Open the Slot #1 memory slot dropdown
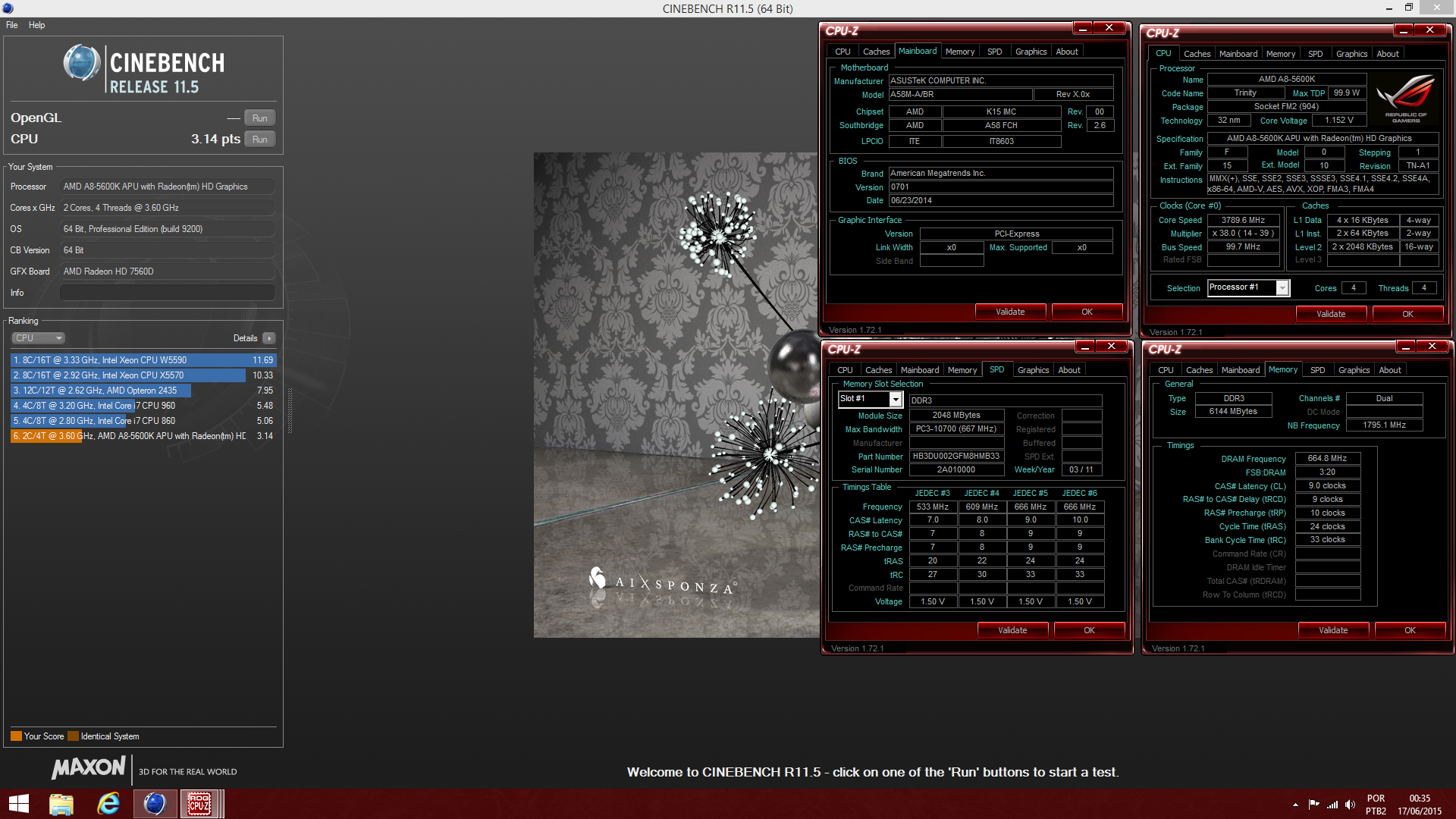This screenshot has height=819, width=1456. 896,400
